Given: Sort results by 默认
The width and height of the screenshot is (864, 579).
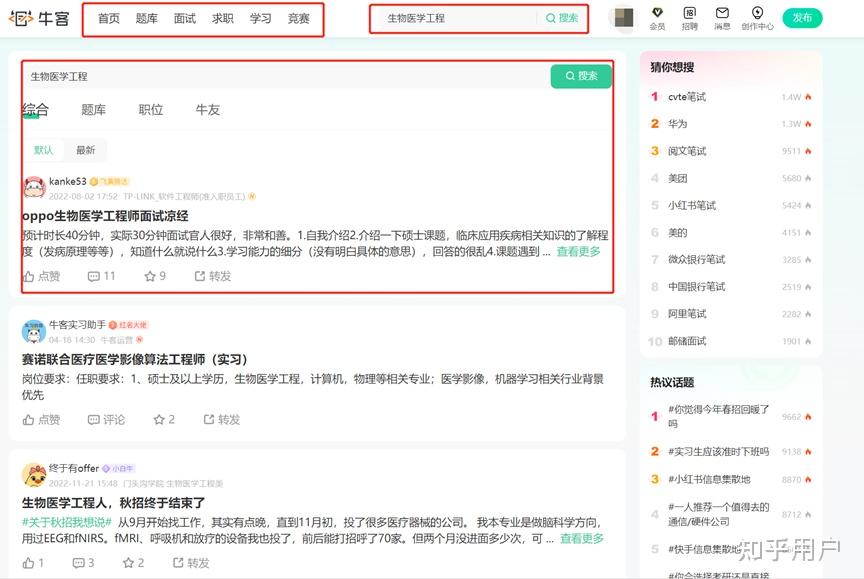Looking at the screenshot, I should [x=44, y=150].
